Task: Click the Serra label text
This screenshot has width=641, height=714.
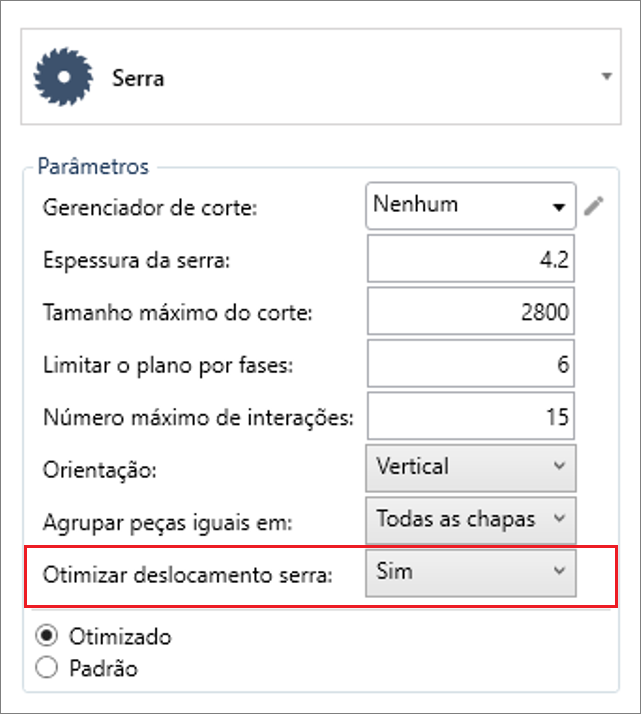Action: click(138, 78)
